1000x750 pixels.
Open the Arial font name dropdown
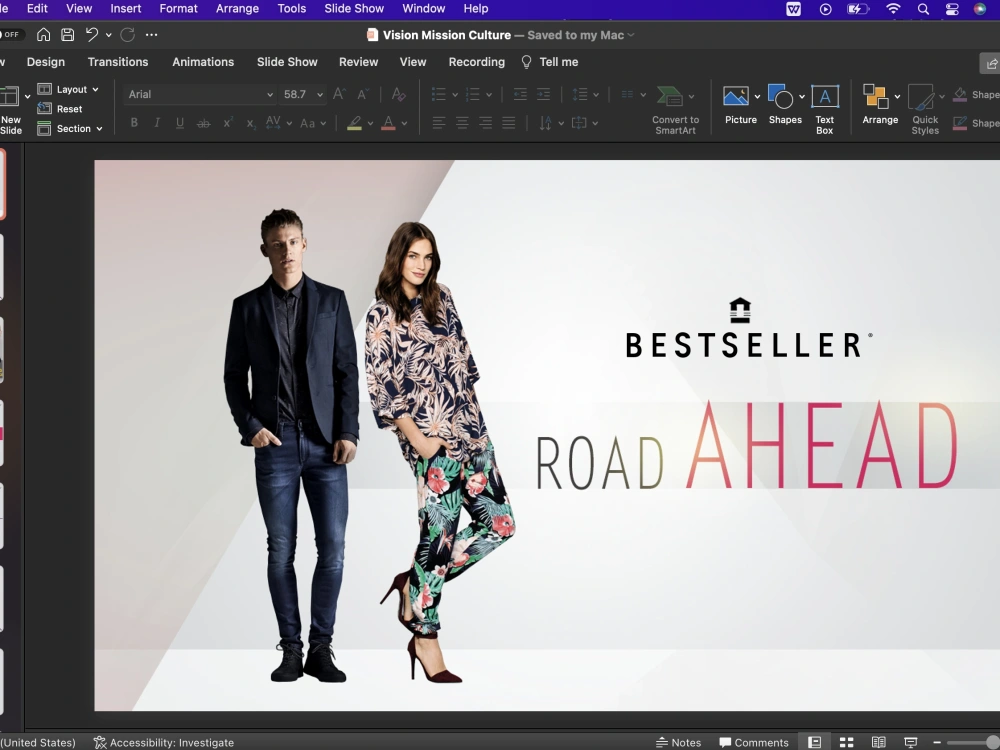click(x=197, y=94)
